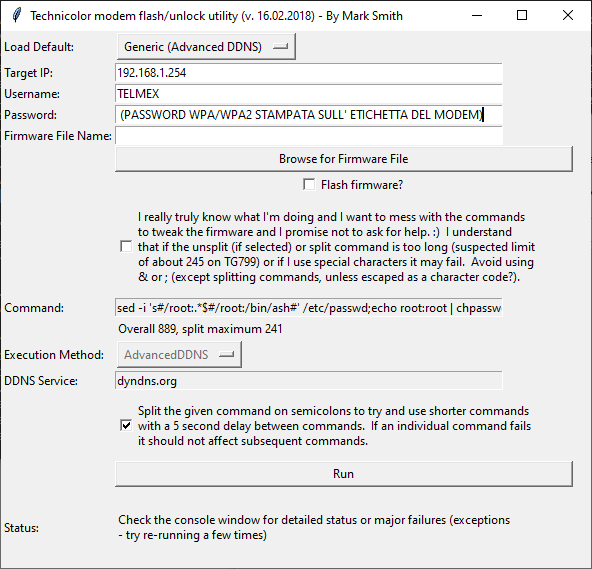592x569 pixels.
Task: Select the empty Firmware File Name field
Action: pyautogui.click(x=308, y=136)
